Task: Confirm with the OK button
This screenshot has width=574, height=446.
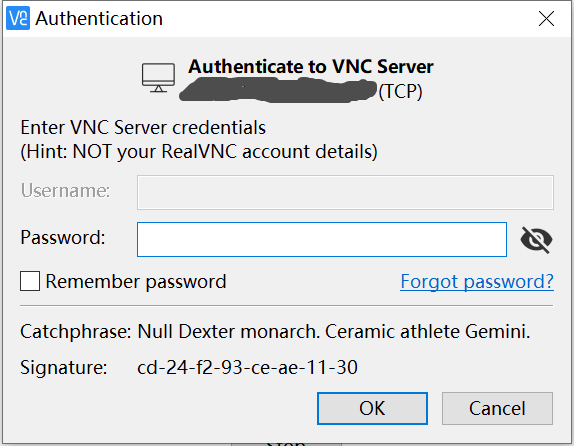Action: click(x=372, y=408)
